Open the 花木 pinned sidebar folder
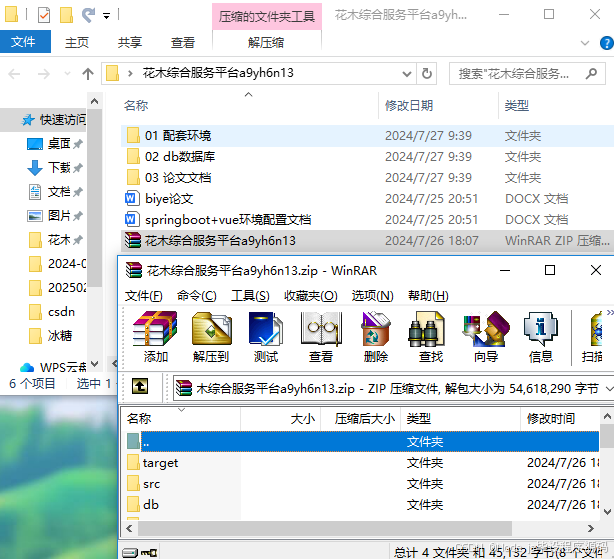The height and width of the screenshot is (559, 614). 55,240
